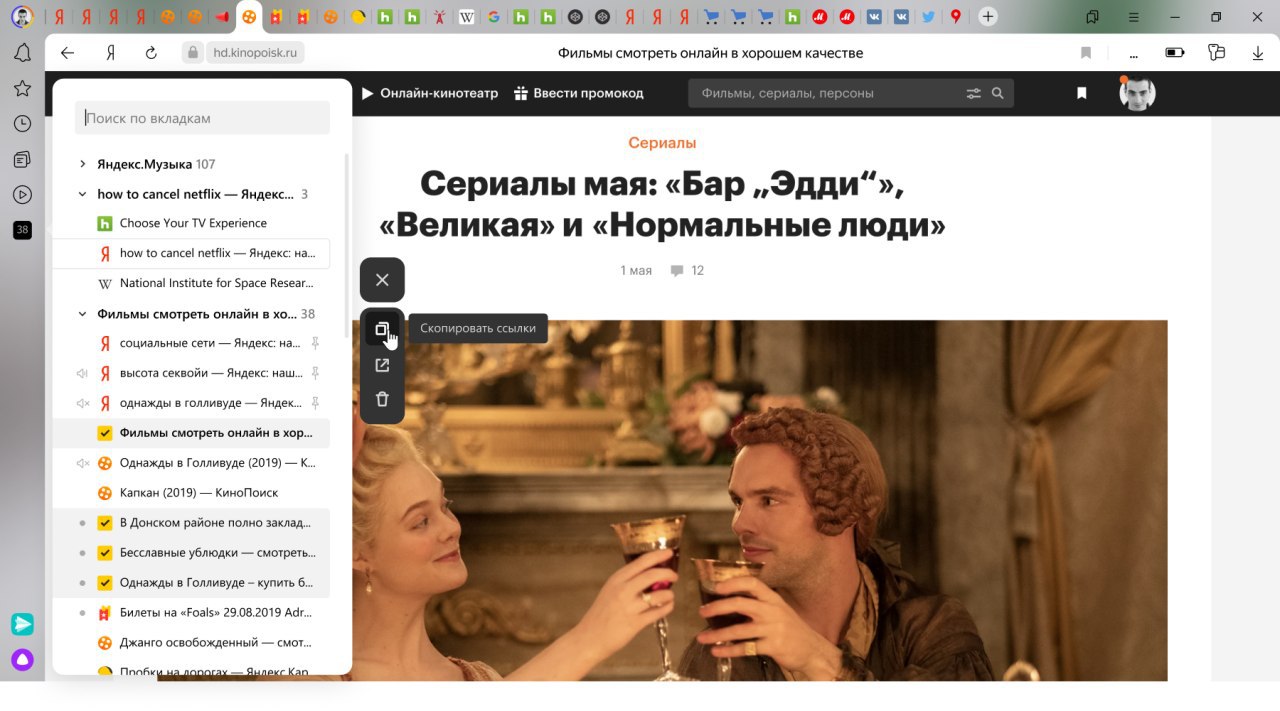This screenshot has height=711, width=1280.
Task: Click the Yandex Я home icon
Action: click(110, 53)
